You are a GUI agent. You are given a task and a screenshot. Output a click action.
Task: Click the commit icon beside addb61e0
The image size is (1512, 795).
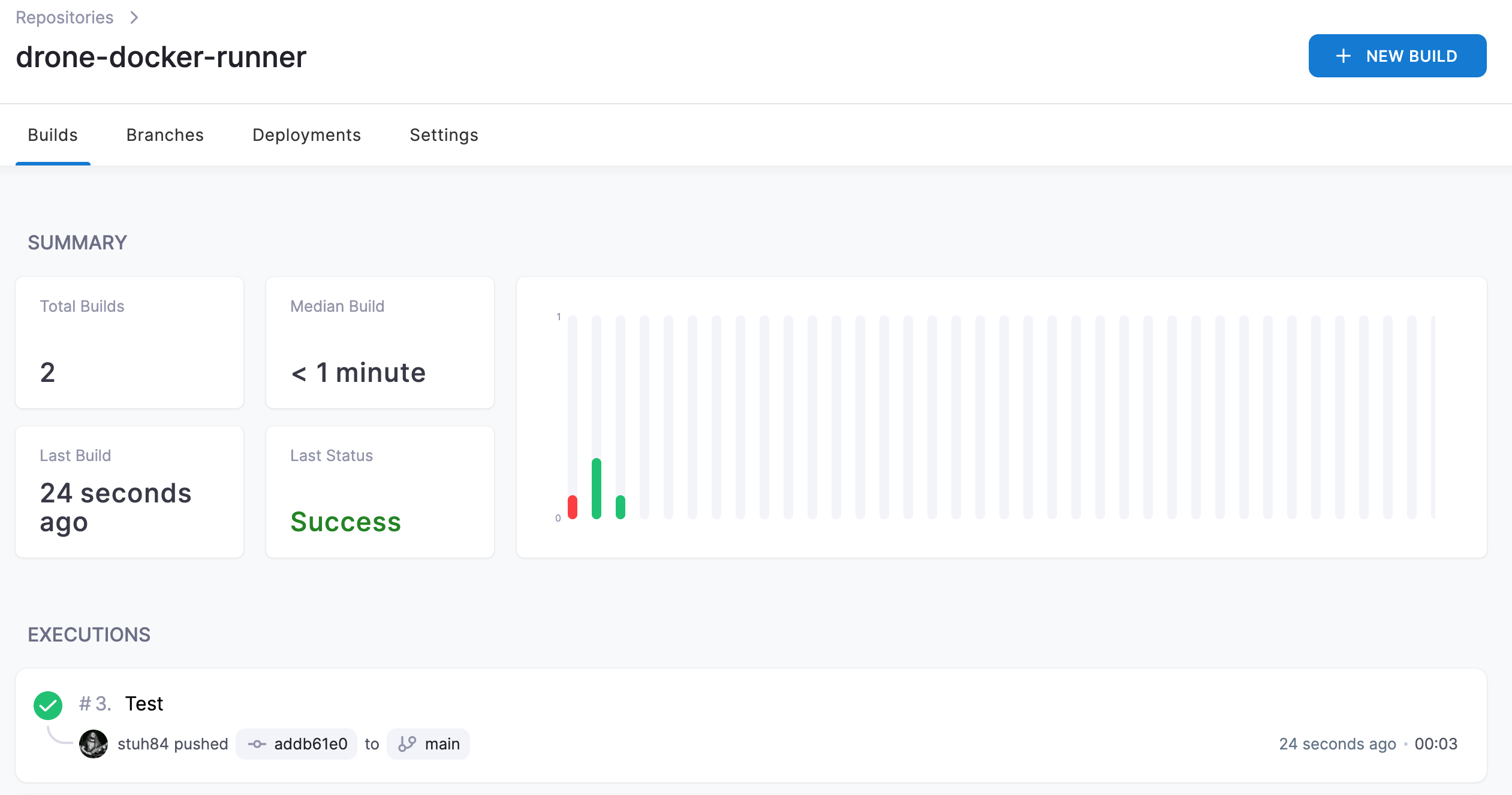[257, 744]
